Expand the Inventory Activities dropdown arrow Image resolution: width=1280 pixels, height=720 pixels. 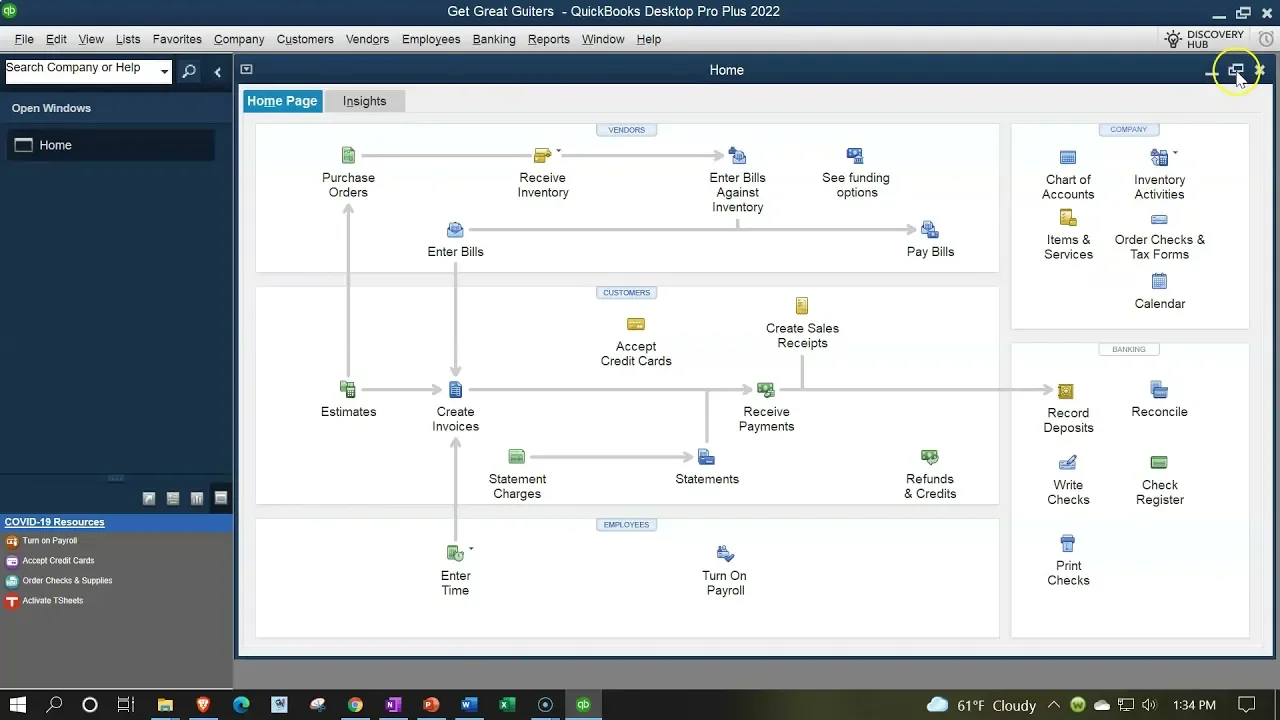[1175, 153]
